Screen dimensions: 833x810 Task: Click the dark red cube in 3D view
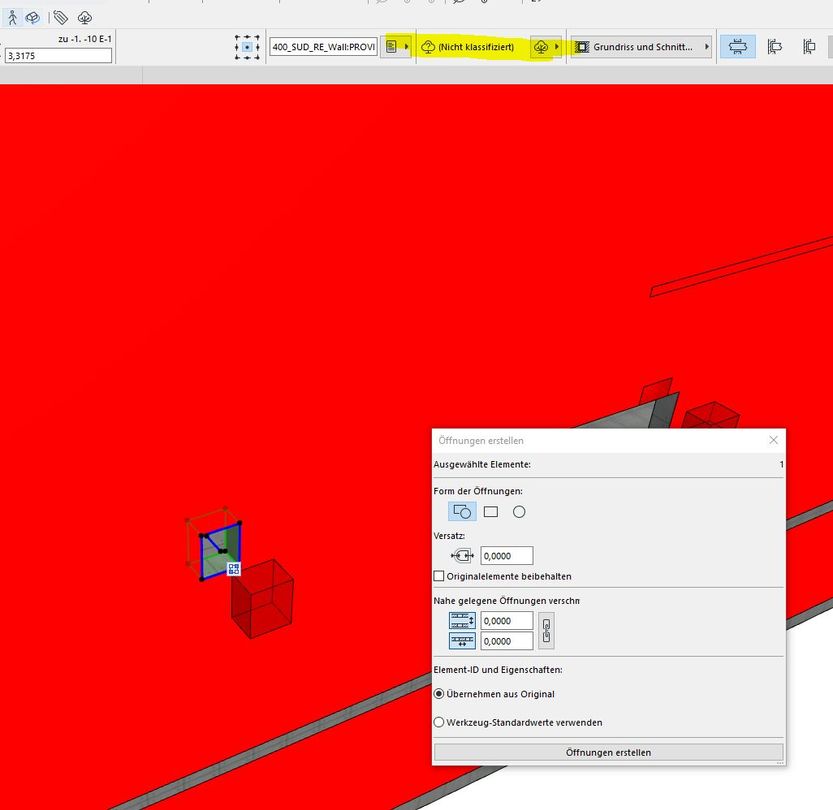point(262,598)
